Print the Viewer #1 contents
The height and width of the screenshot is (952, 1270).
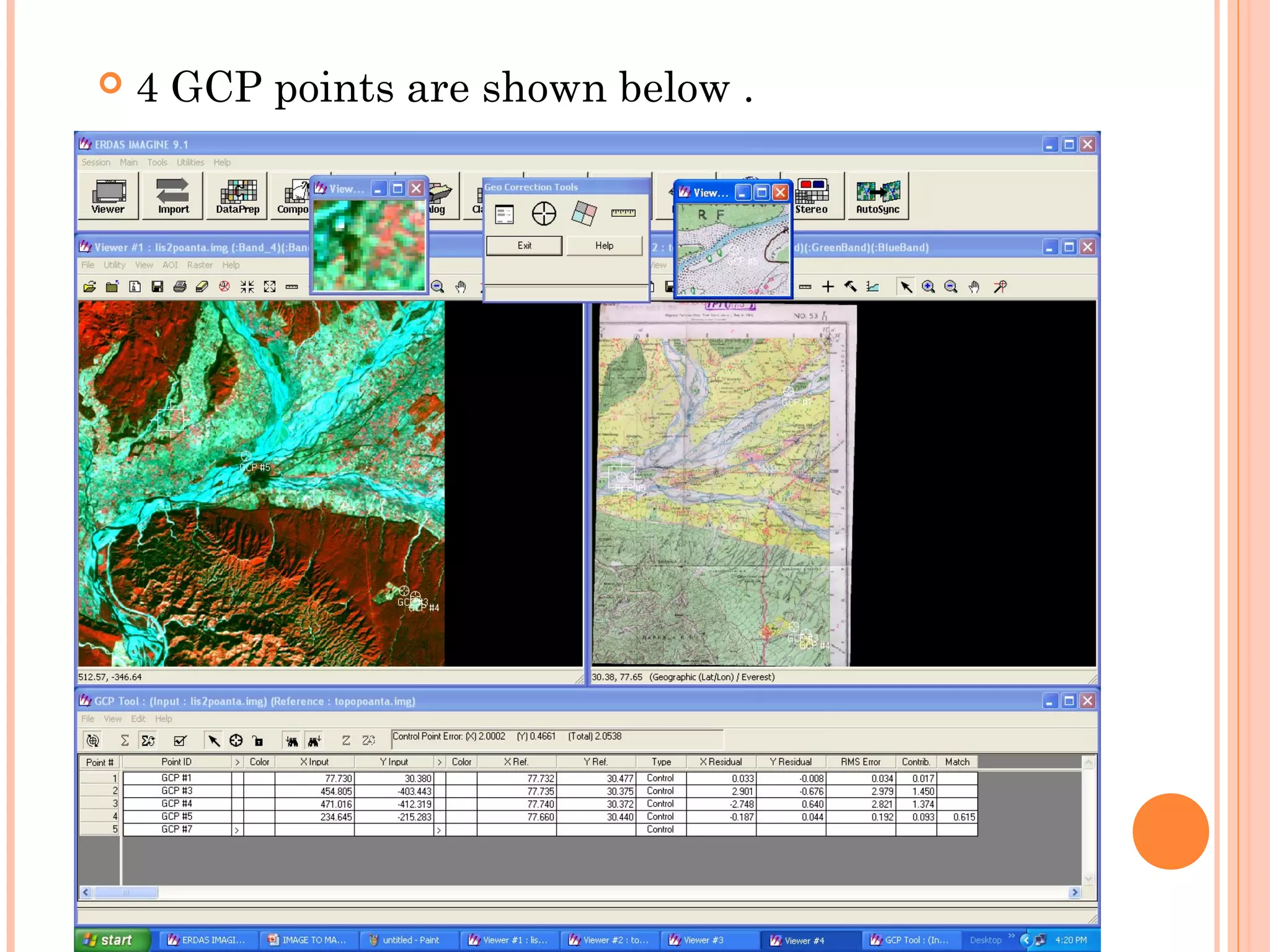coord(180,286)
